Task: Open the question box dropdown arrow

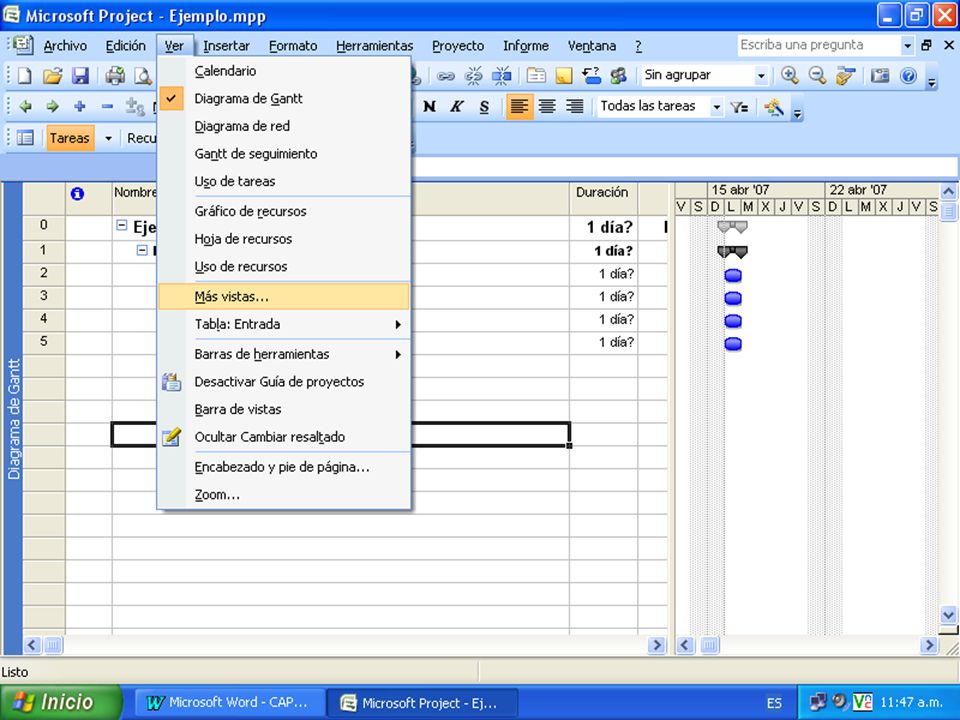Action: click(907, 45)
